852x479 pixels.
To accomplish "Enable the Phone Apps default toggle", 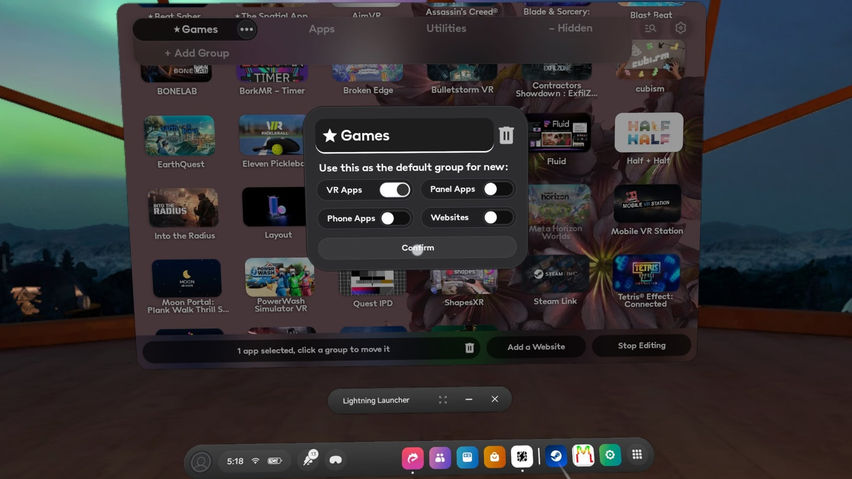I will pos(394,218).
